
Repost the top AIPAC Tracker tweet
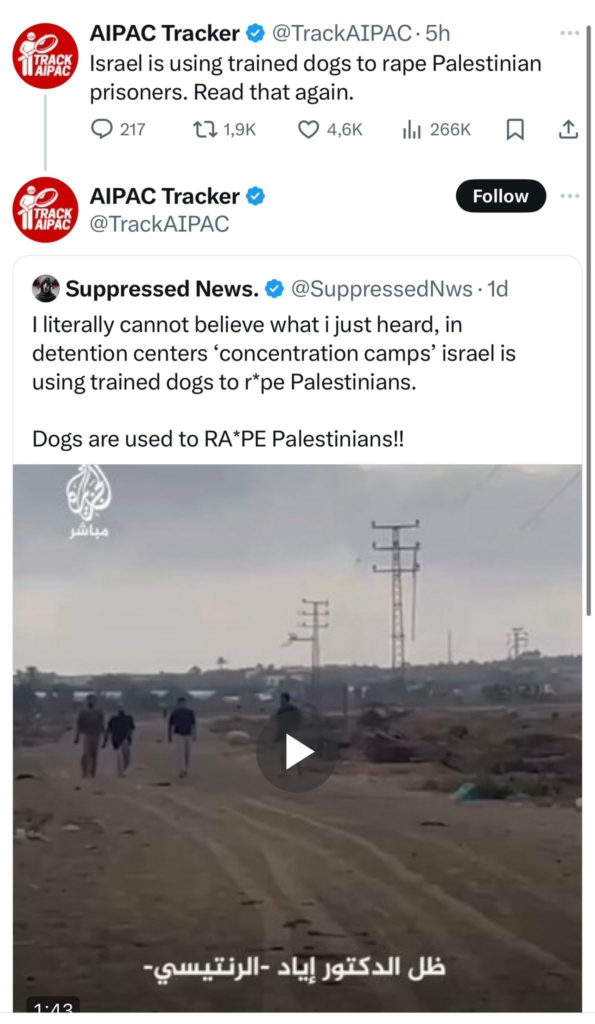224,129
